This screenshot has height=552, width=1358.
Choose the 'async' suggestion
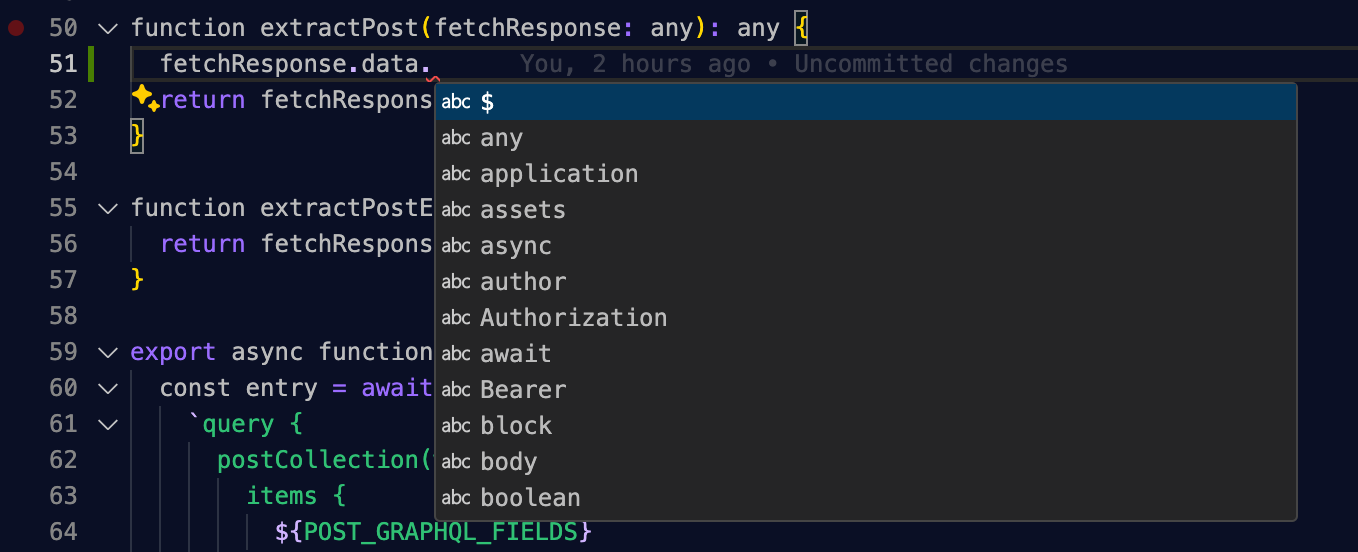pyautogui.click(x=866, y=246)
